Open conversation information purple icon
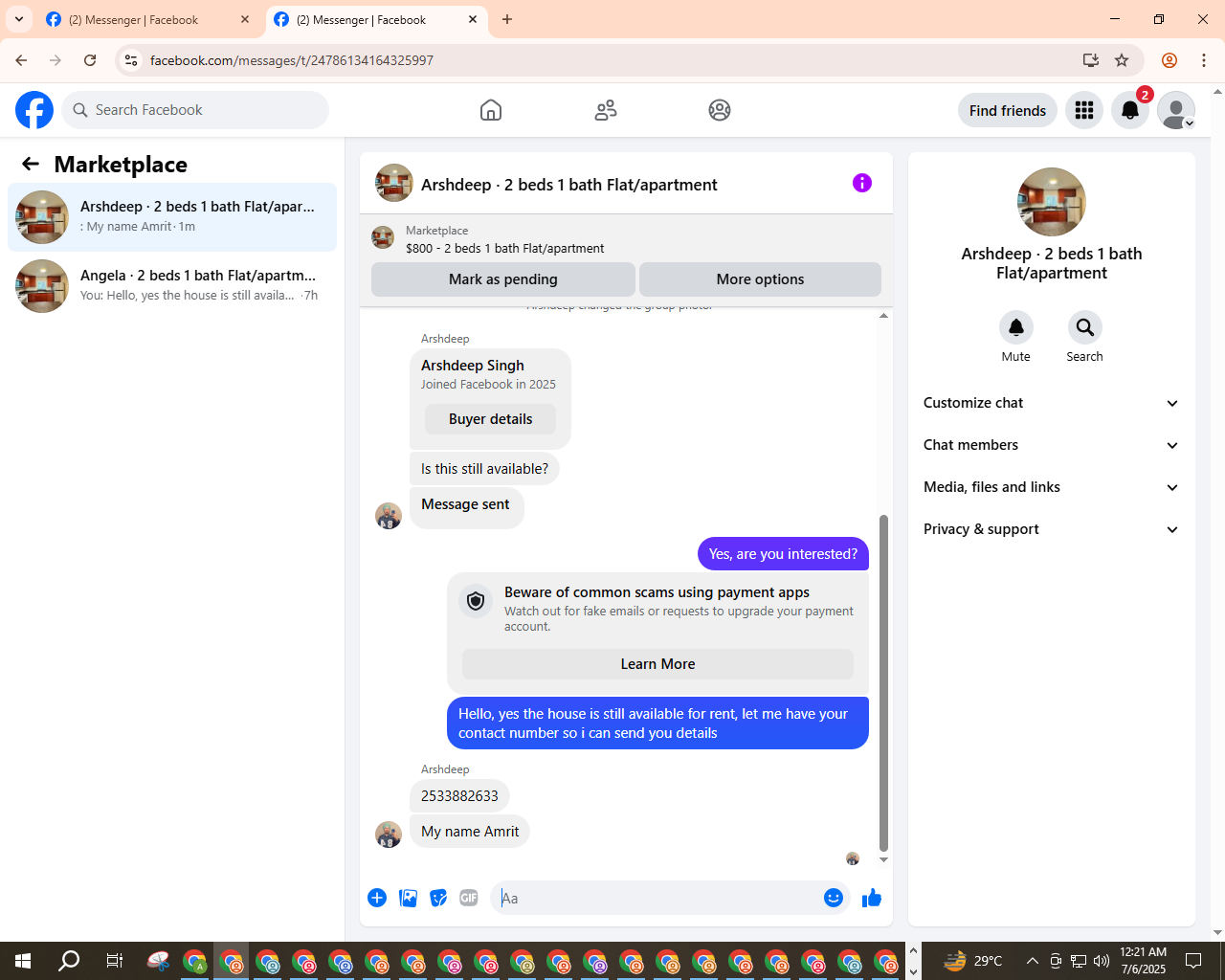The image size is (1225, 980). coord(862,183)
